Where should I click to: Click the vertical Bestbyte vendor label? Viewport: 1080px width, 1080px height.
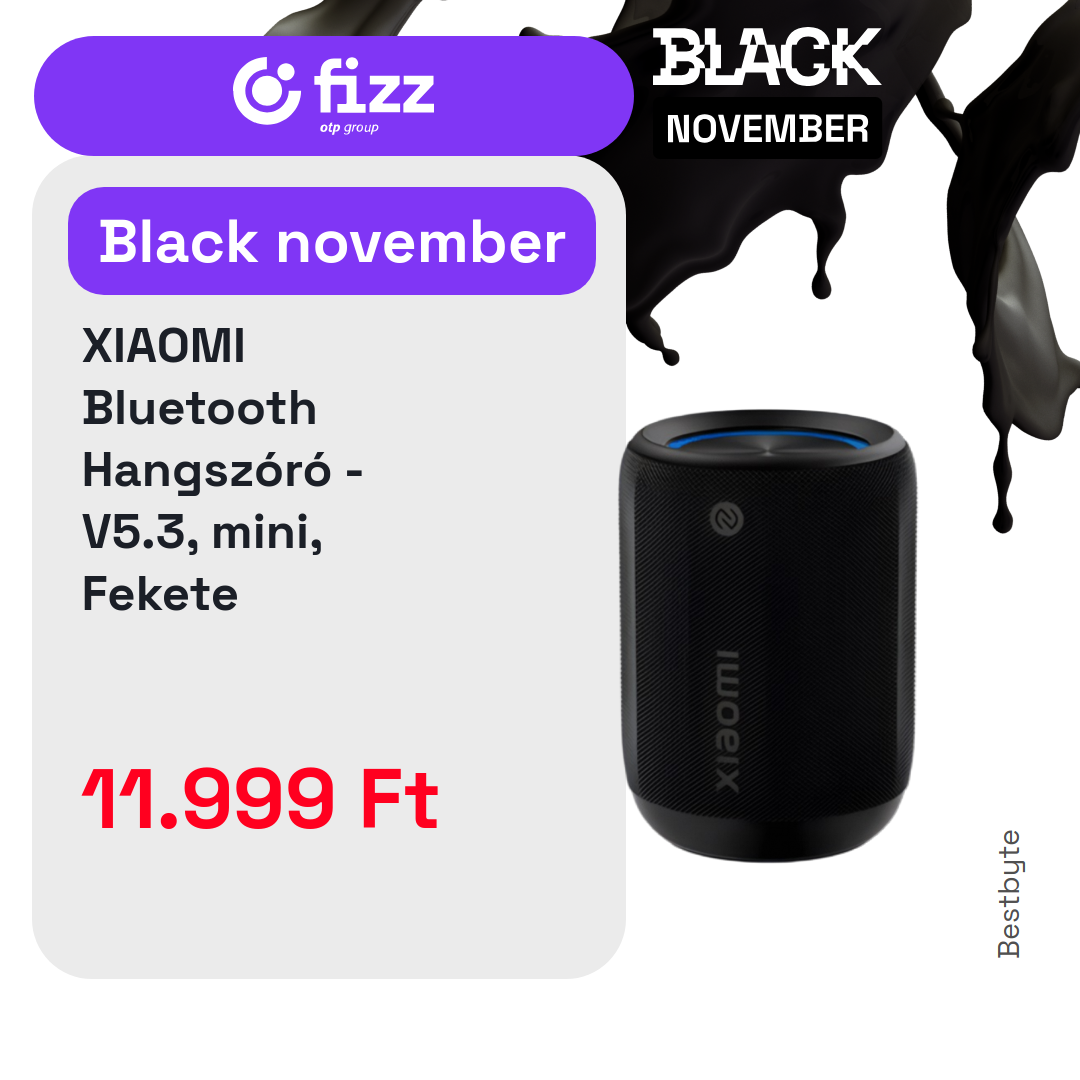[x=1009, y=893]
